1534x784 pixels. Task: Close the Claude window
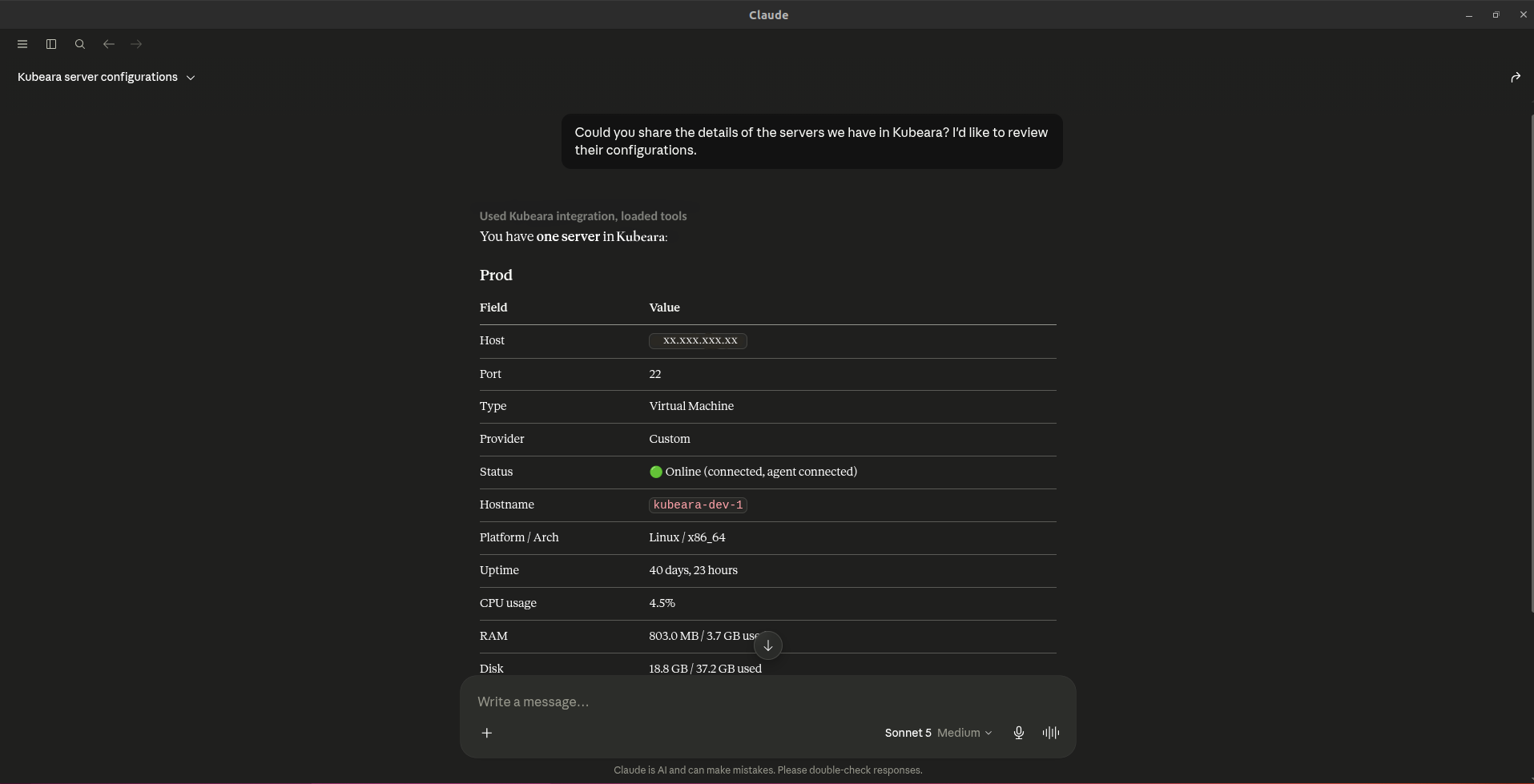pyautogui.click(x=1523, y=15)
